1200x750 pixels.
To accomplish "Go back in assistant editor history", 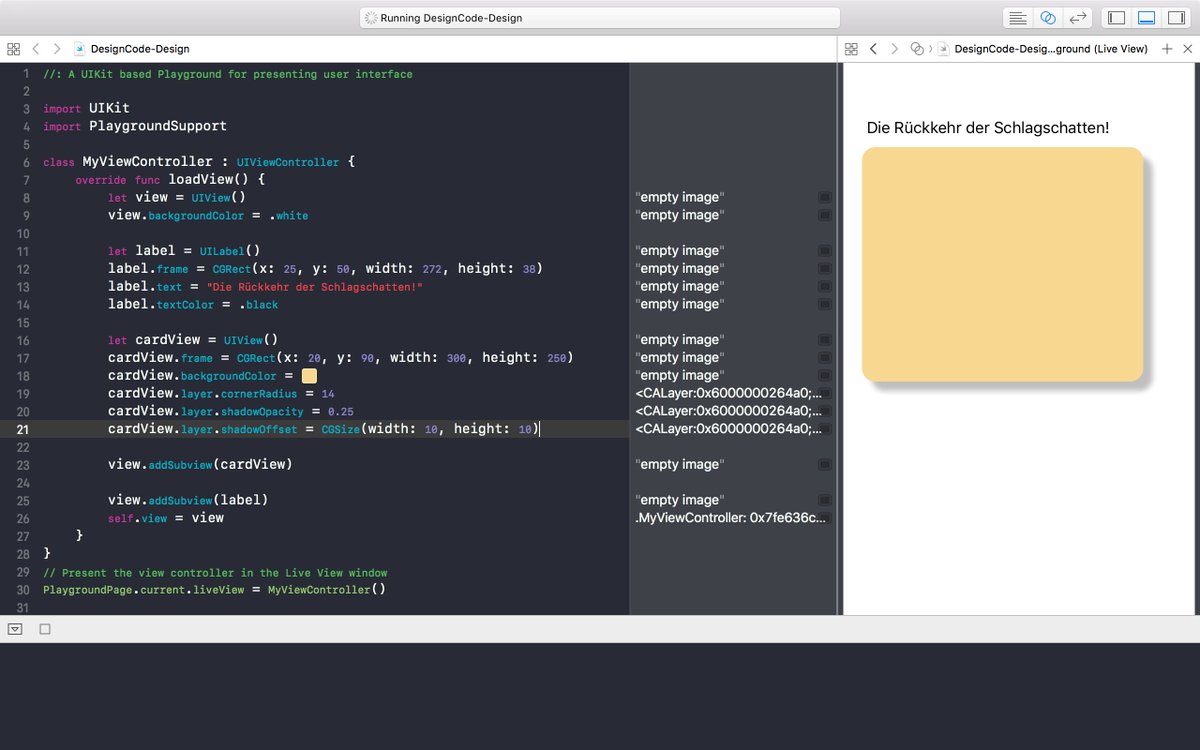I will click(x=873, y=48).
